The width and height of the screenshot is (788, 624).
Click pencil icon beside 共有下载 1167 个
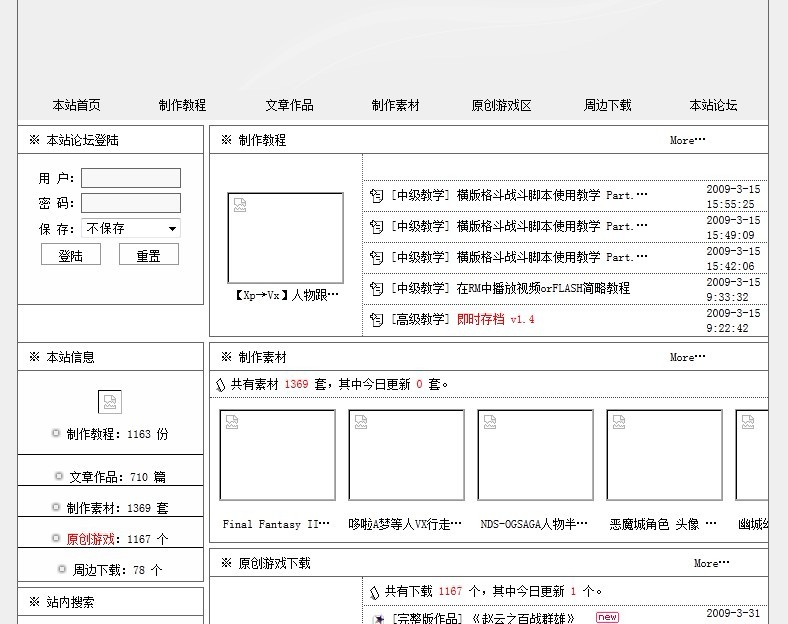tap(374, 592)
